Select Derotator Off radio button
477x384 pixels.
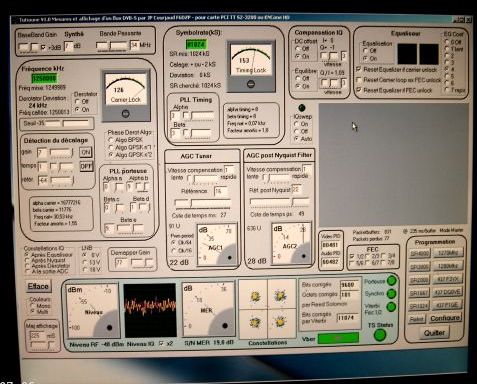pyautogui.click(x=77, y=101)
